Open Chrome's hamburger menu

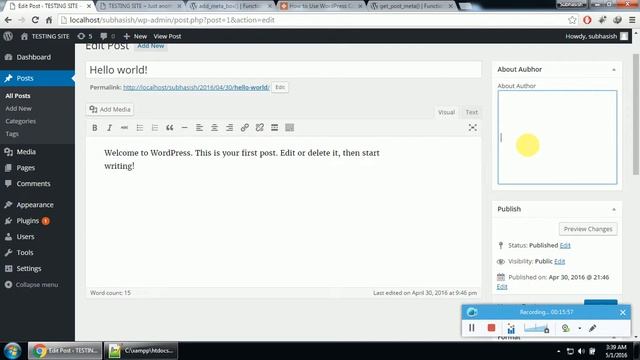[632, 20]
